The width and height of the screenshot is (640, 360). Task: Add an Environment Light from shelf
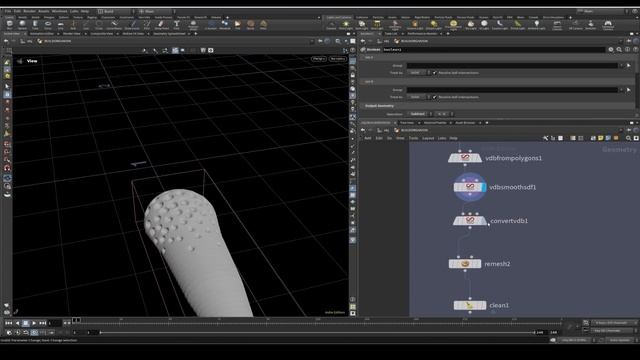click(x=453, y=25)
